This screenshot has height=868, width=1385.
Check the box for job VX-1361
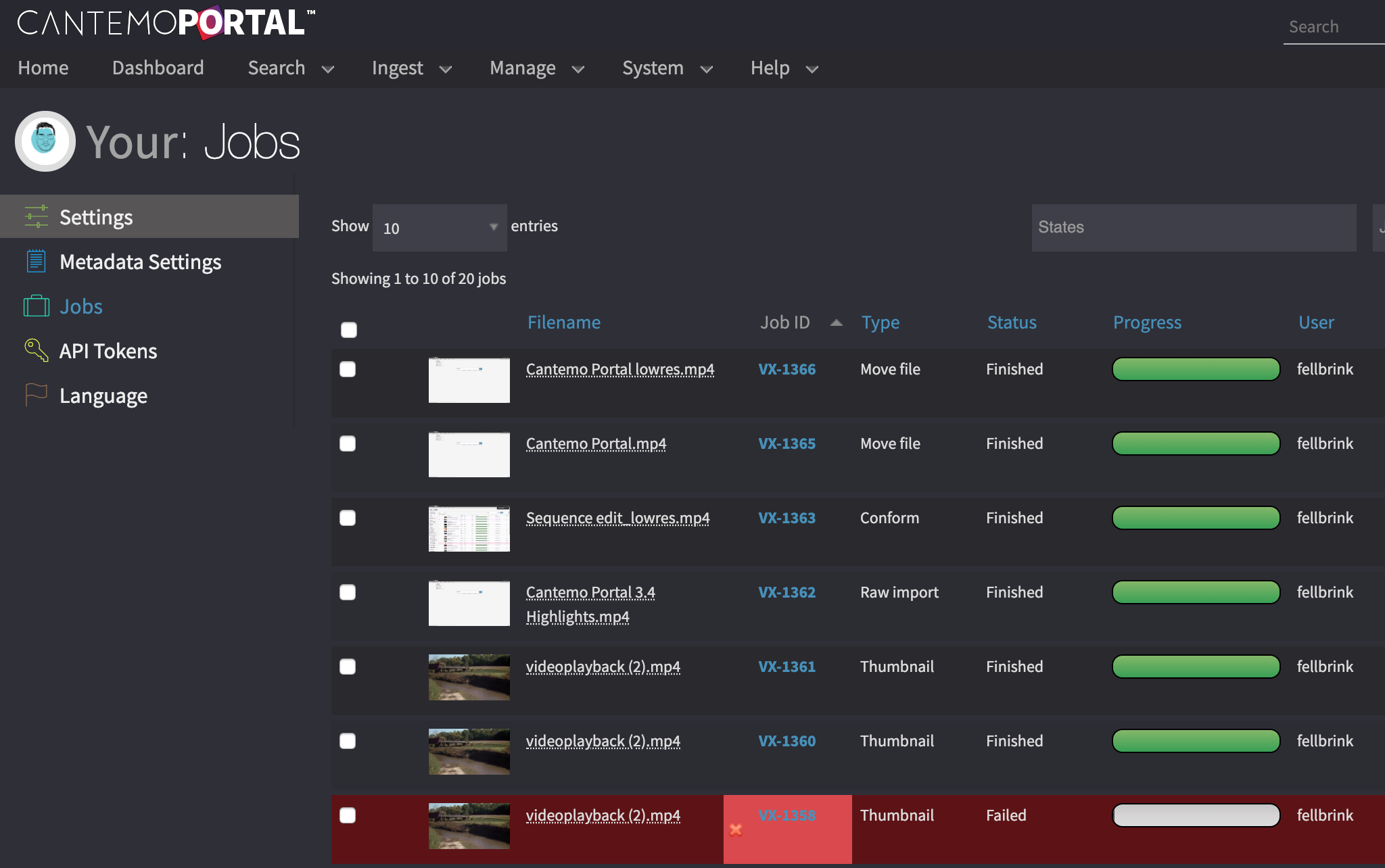pos(348,667)
